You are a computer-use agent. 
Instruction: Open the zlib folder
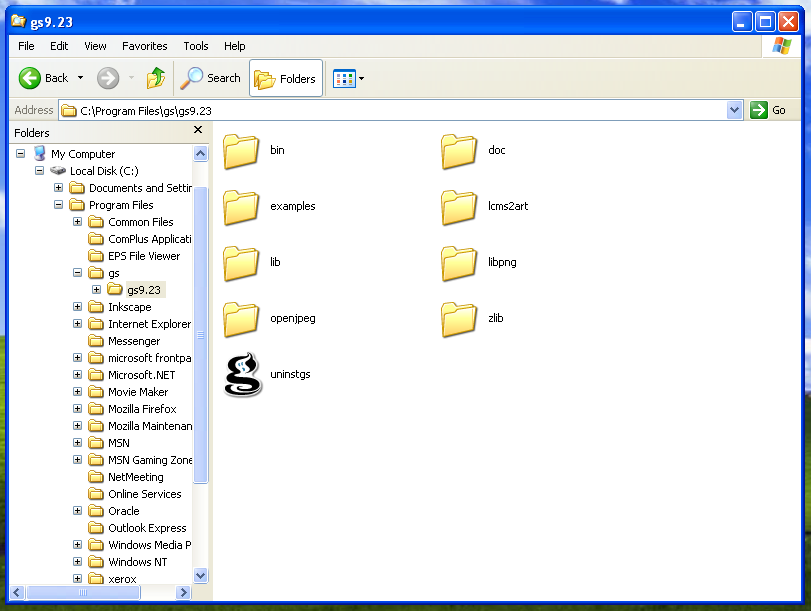(472, 319)
